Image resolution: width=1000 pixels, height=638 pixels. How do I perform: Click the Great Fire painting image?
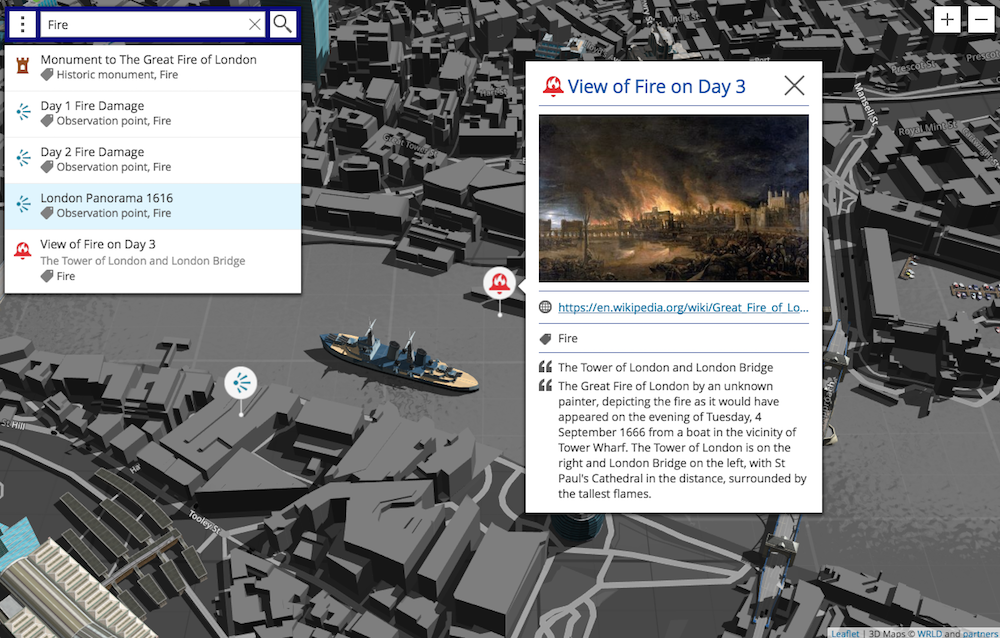pyautogui.click(x=673, y=198)
